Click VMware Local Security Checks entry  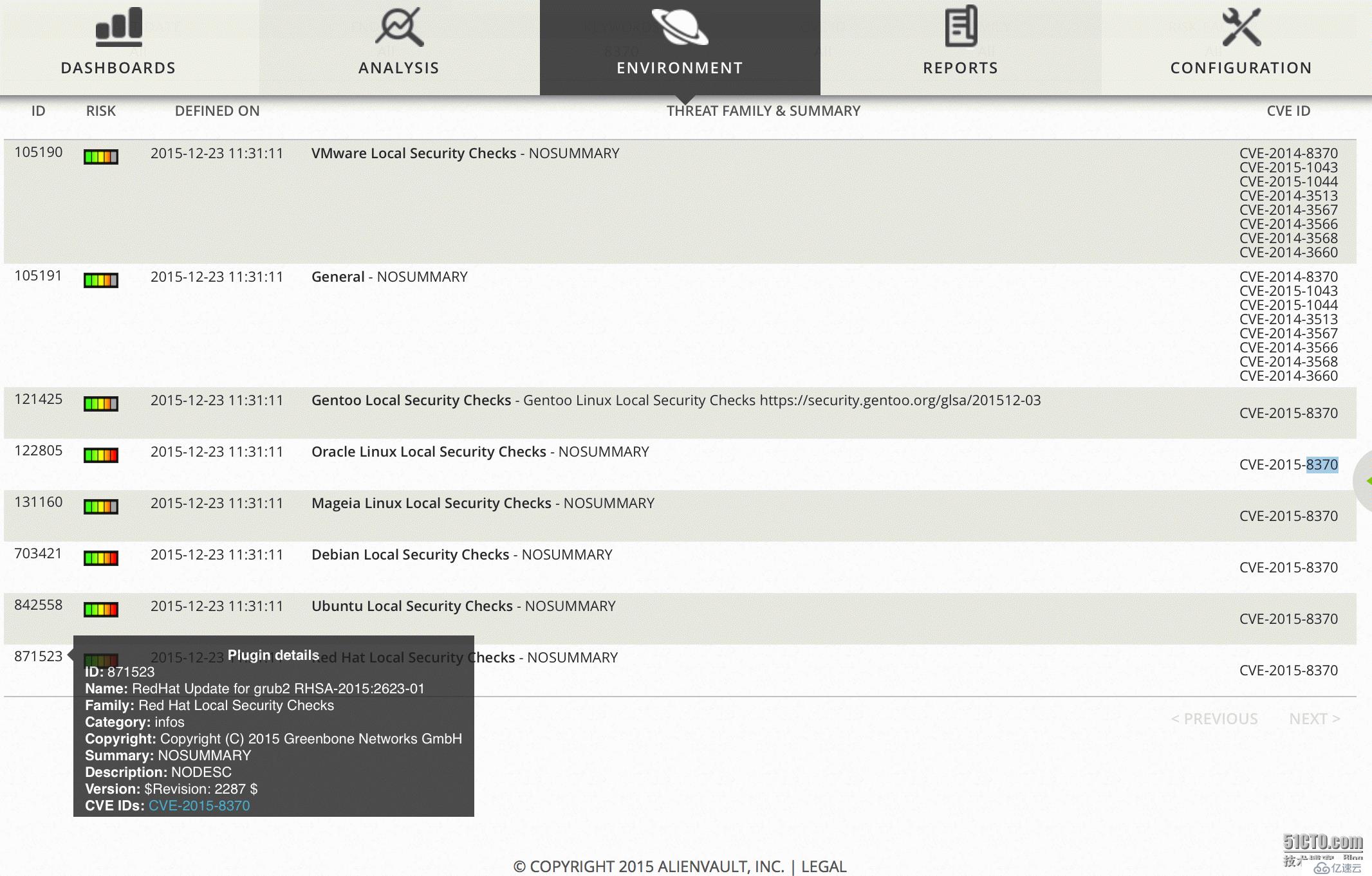pos(465,154)
